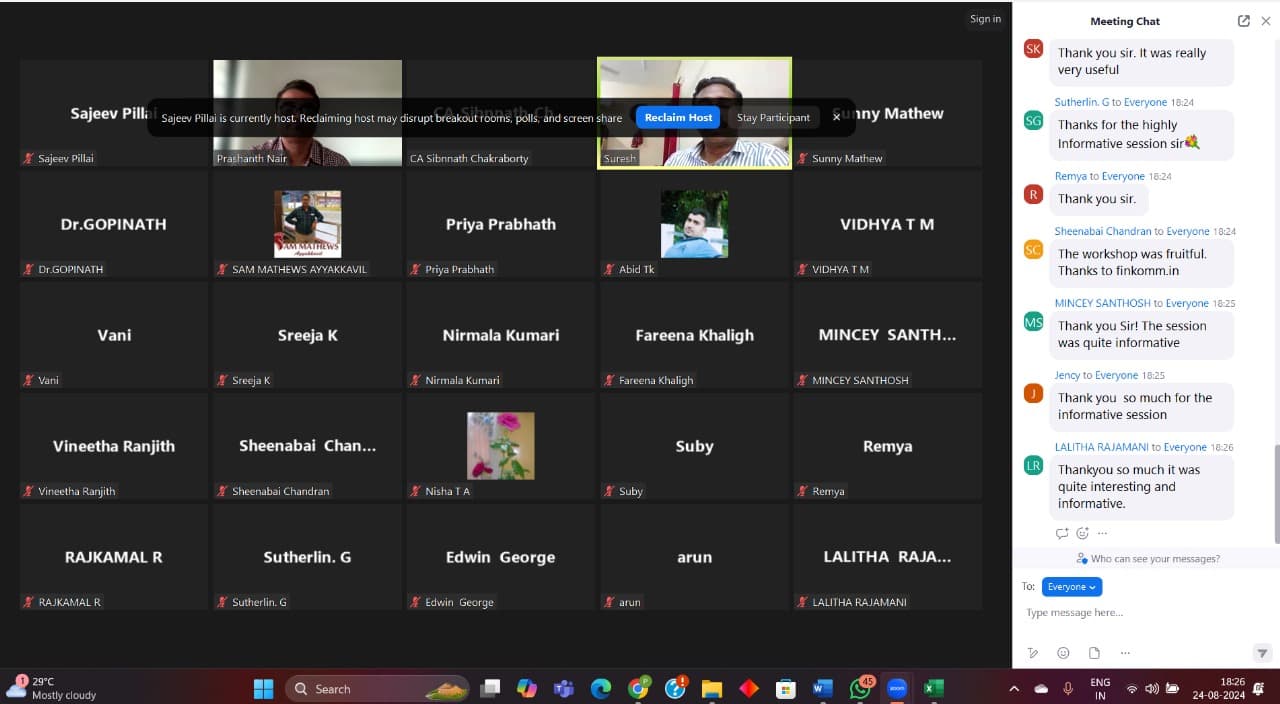
Task: Dismiss the host notification banner
Action: click(837, 118)
